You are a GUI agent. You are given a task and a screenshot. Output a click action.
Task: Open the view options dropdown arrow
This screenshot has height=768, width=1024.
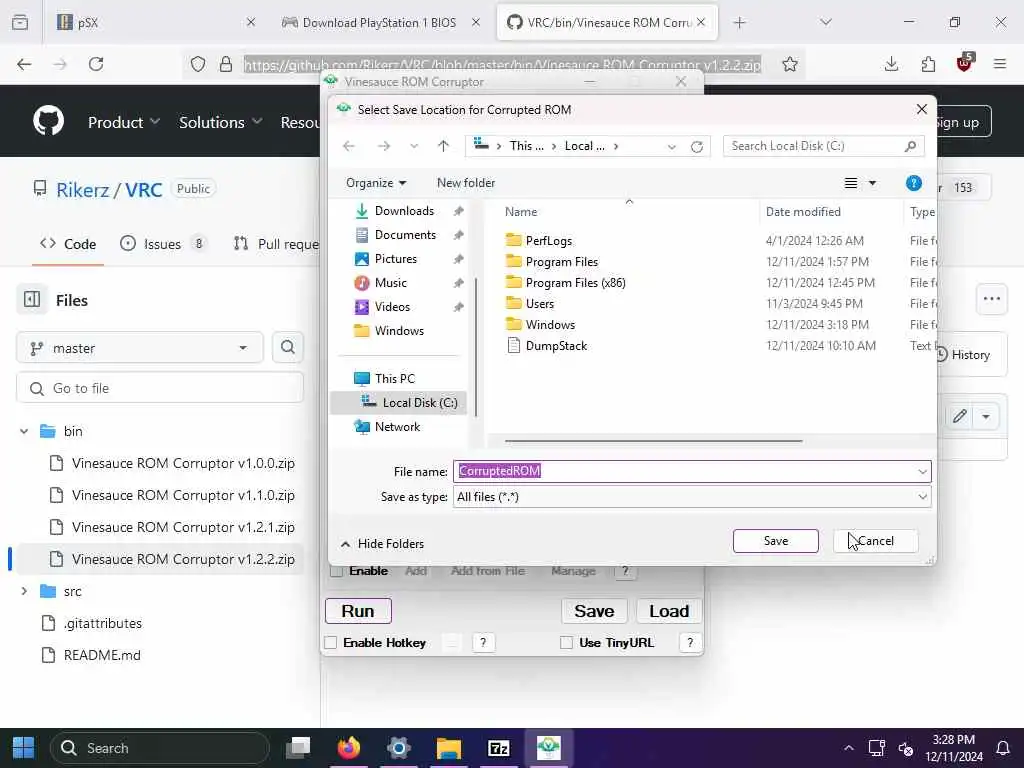point(872,183)
